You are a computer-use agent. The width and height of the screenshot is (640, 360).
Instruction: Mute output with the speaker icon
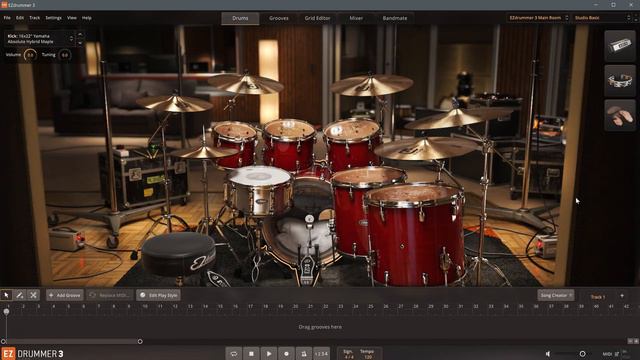(x=549, y=354)
